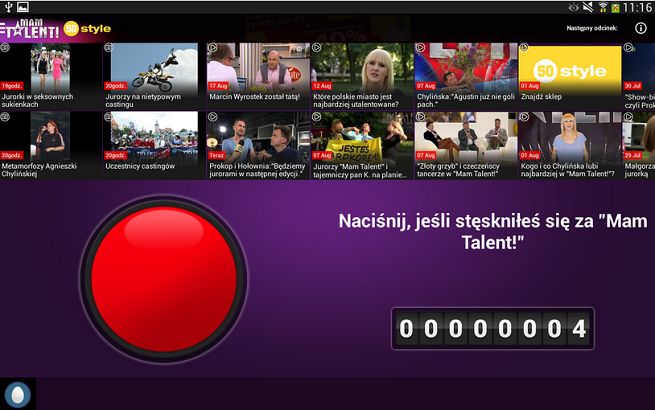Tap the gallery icon on the Jurorki w seksownych tile
The image size is (655, 410).
(5, 48)
